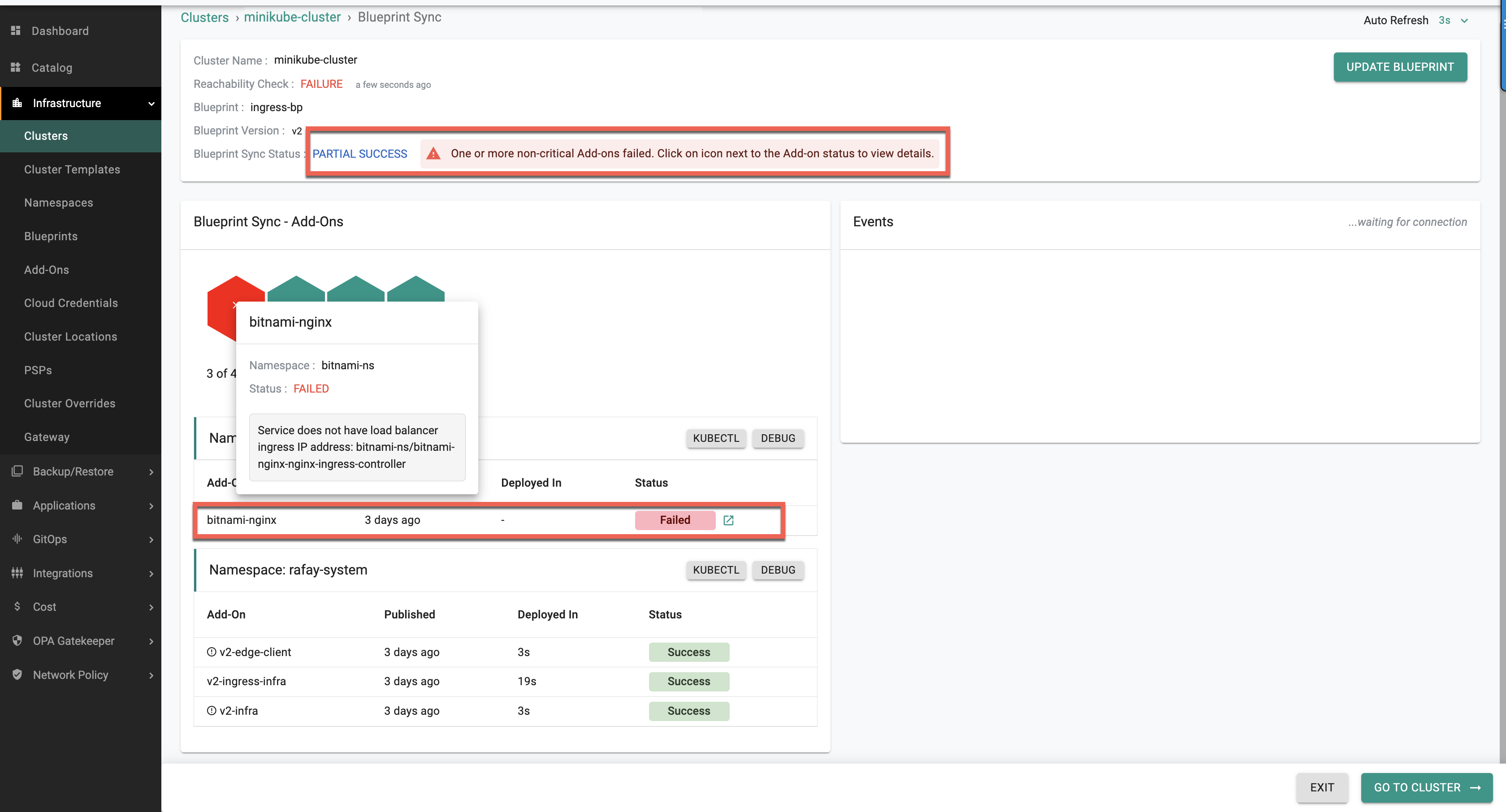Click the FAILURE reachability status text

321,84
